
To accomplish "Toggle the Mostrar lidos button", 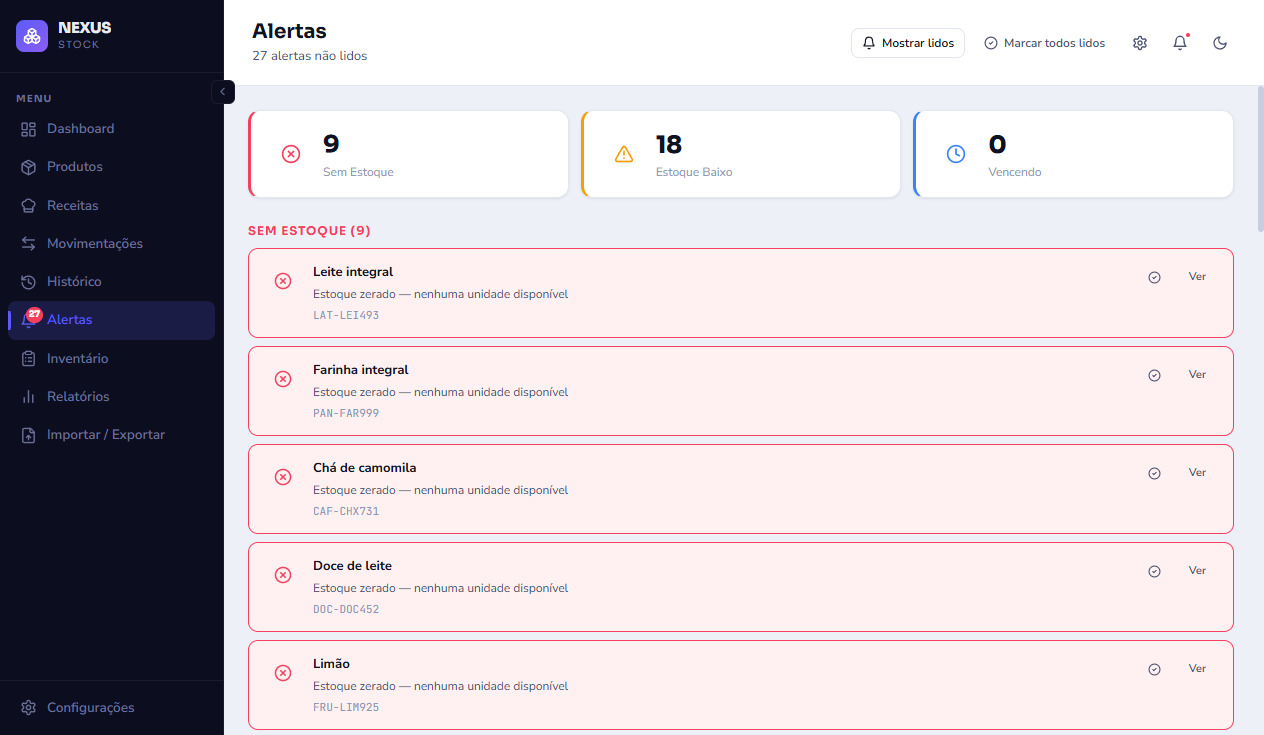I will coord(908,43).
